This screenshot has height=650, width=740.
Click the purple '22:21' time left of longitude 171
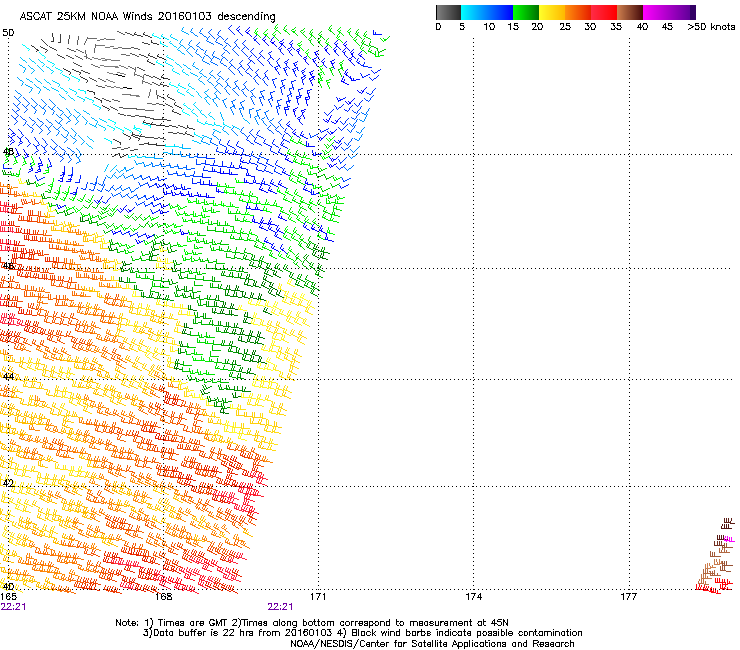click(280, 607)
